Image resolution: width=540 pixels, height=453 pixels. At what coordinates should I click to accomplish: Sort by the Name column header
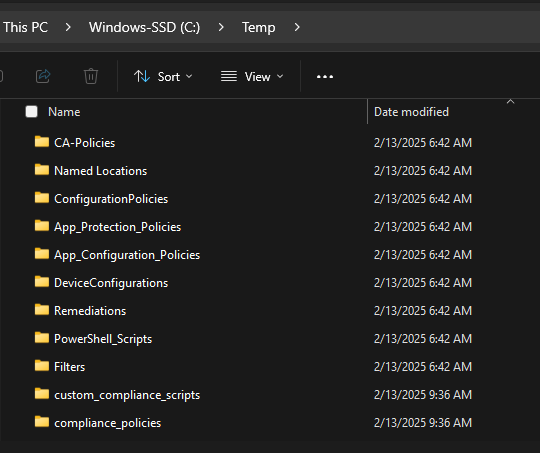click(x=64, y=112)
